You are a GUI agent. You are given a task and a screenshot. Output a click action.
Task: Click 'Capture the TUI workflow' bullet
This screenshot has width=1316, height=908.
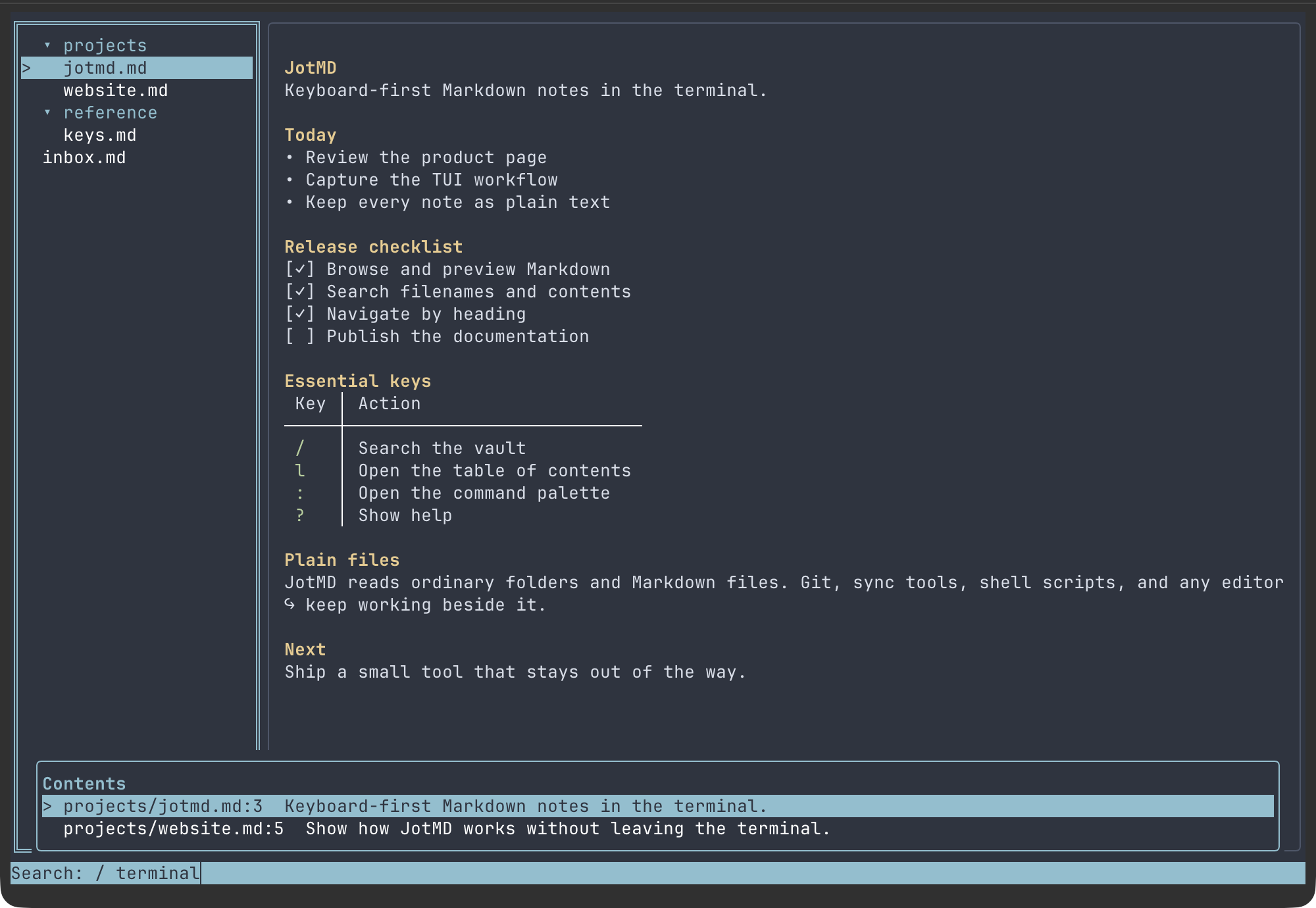point(432,180)
